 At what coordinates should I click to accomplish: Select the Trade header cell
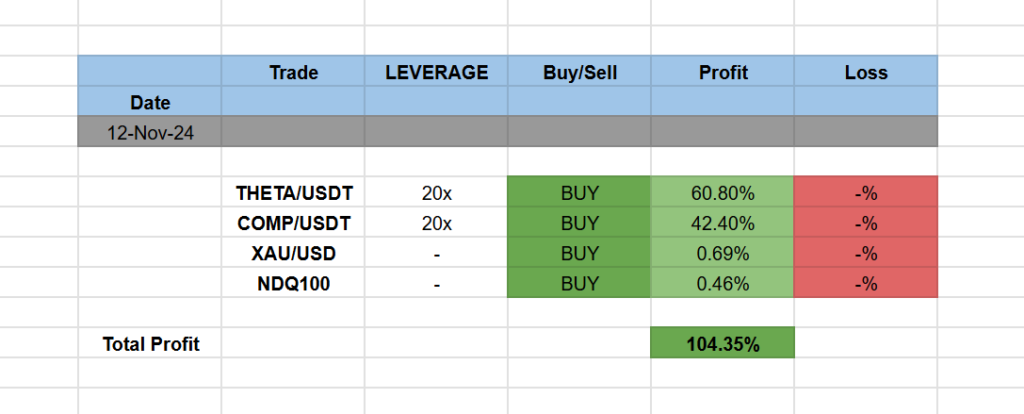tap(293, 72)
